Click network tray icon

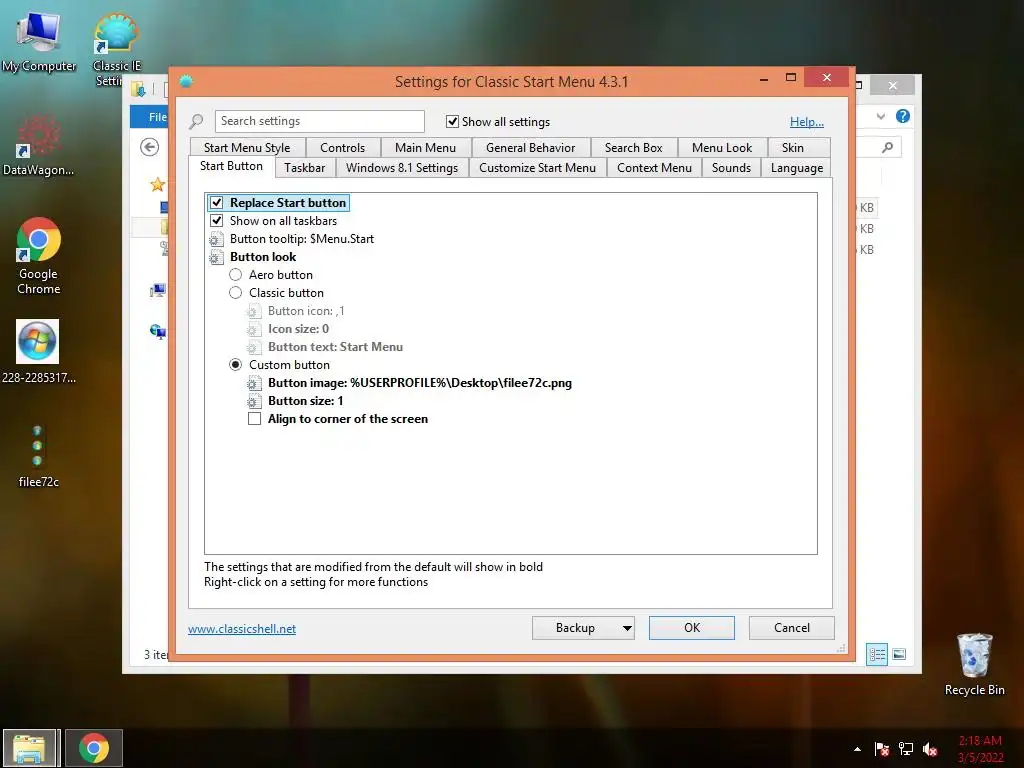pos(906,749)
